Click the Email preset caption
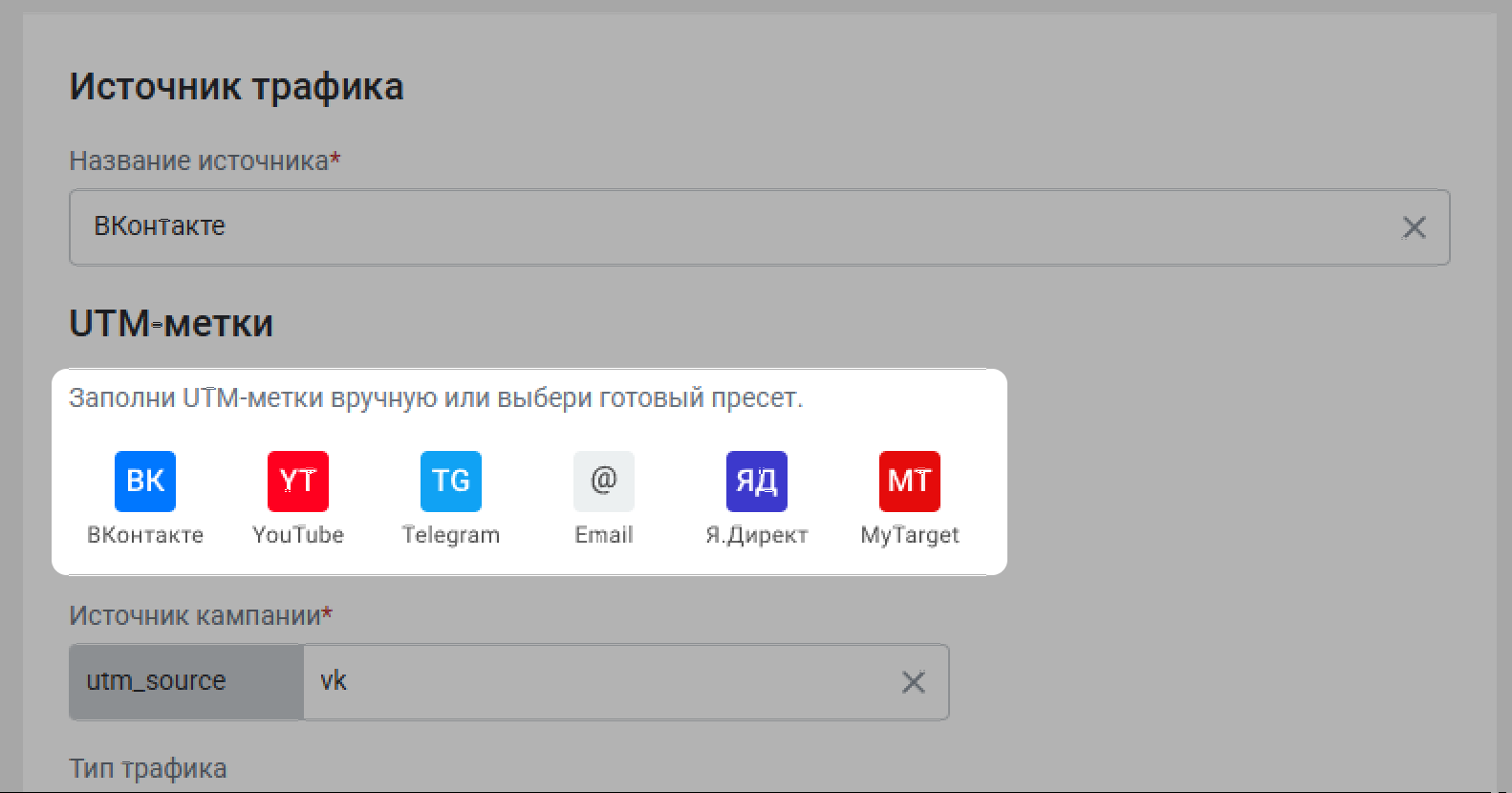Image resolution: width=1512 pixels, height=793 pixels. [x=604, y=535]
